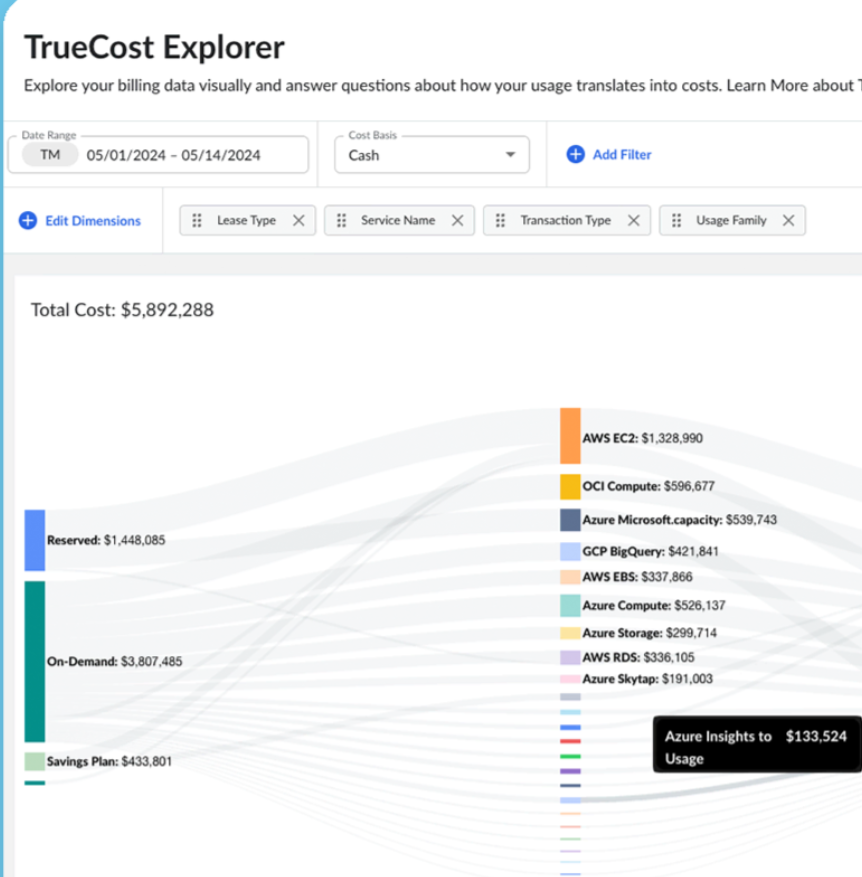Image resolution: width=862 pixels, height=877 pixels.
Task: Click the 'Azure Compute: $526,137' label
Action: (x=654, y=605)
